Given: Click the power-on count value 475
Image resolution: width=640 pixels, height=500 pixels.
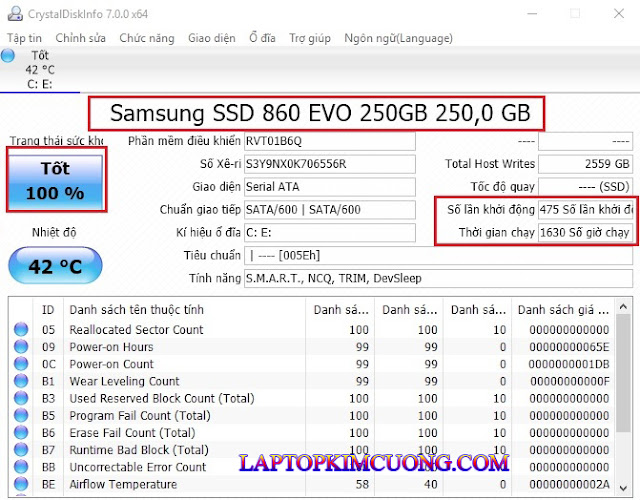Looking at the screenshot, I should pos(585,210).
